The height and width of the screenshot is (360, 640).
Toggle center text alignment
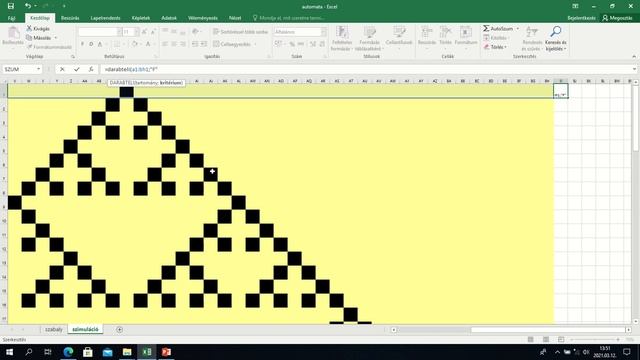pyautogui.click(x=174, y=44)
